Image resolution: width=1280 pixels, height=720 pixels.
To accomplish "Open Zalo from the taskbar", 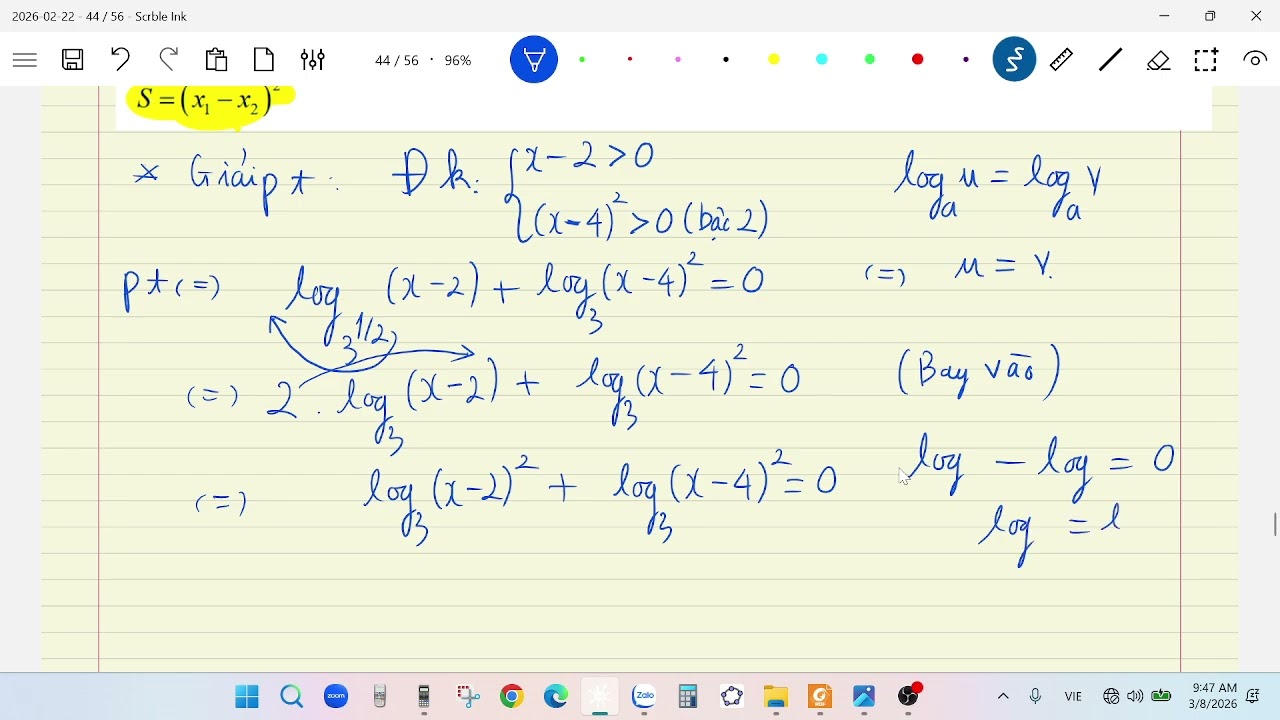I will 644,697.
